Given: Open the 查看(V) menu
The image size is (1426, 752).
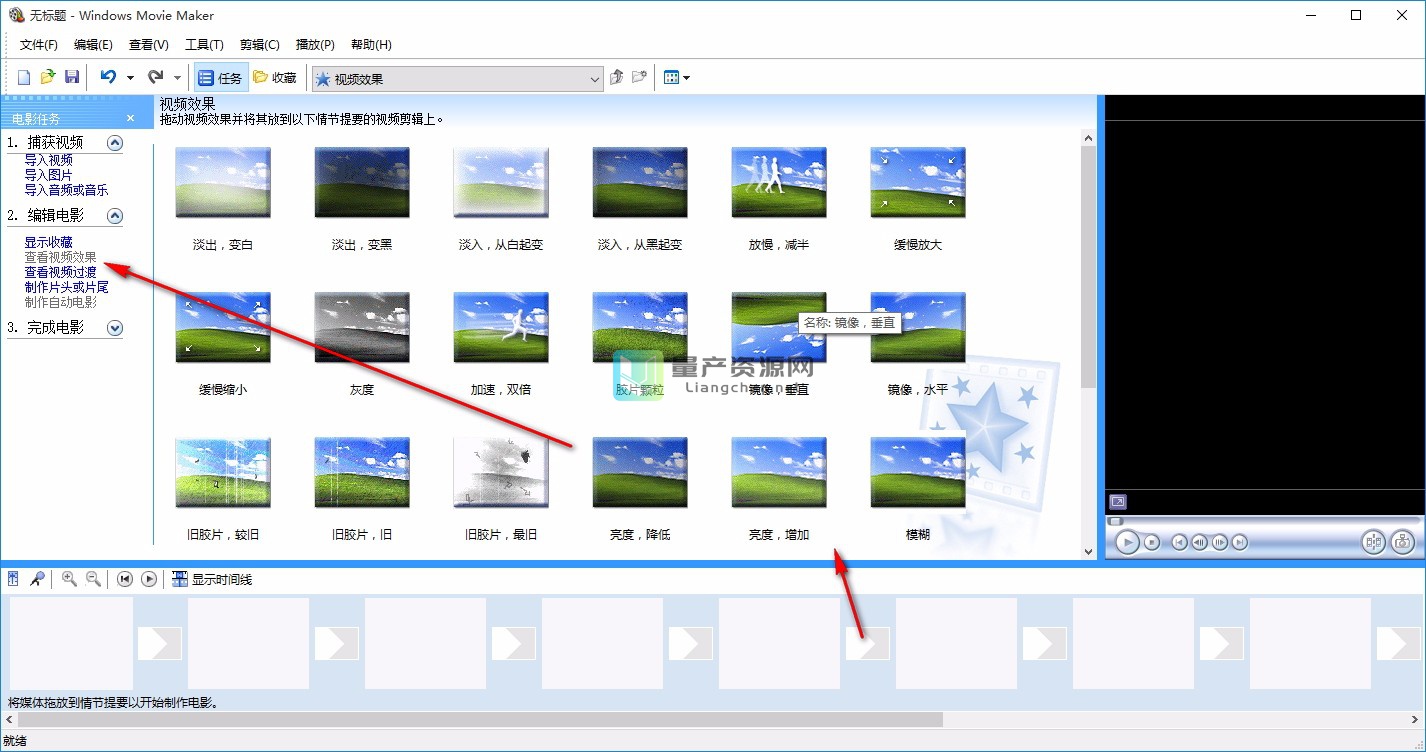Looking at the screenshot, I should click(x=148, y=45).
